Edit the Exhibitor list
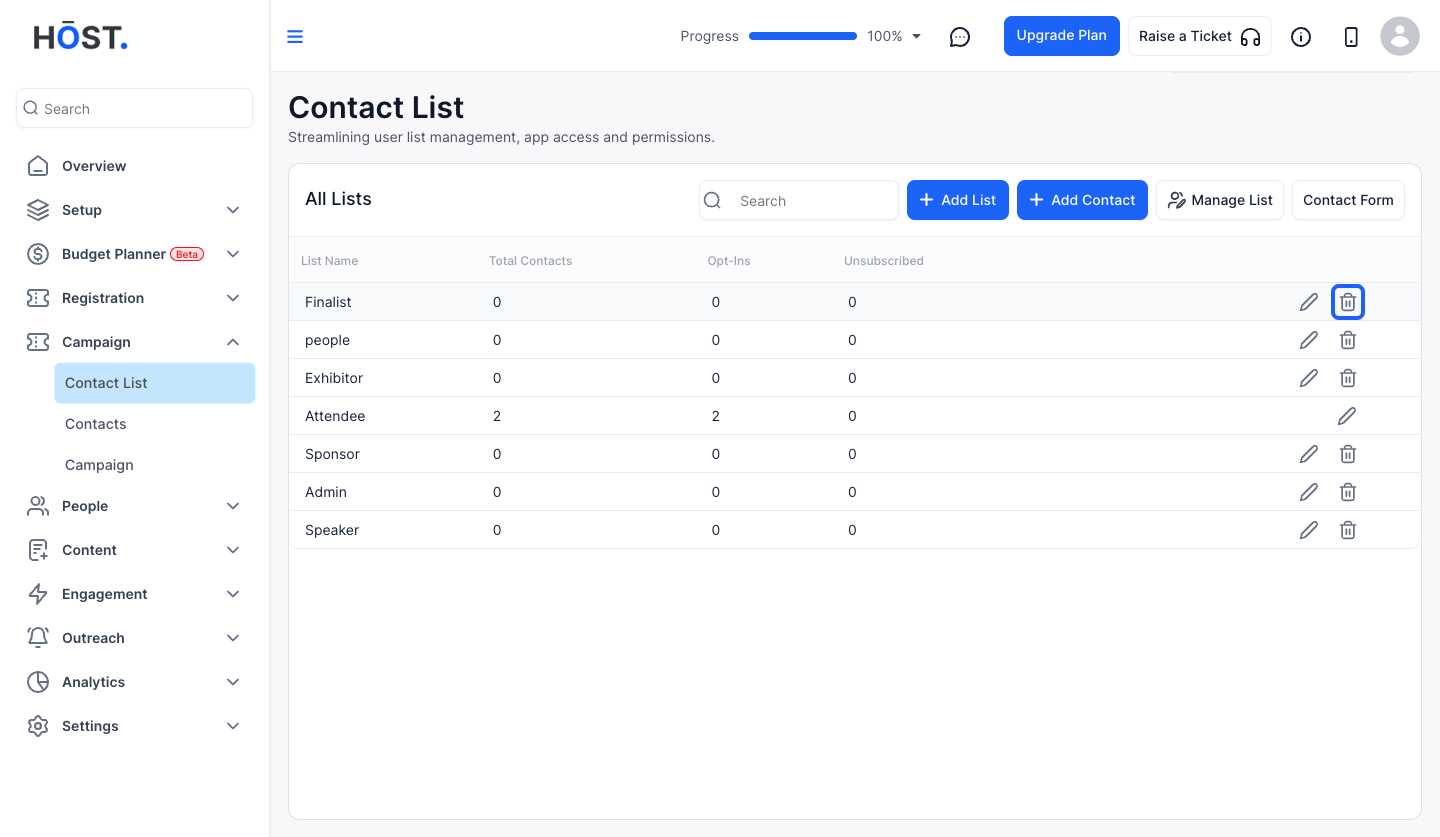This screenshot has height=837, width=1440. tap(1309, 378)
